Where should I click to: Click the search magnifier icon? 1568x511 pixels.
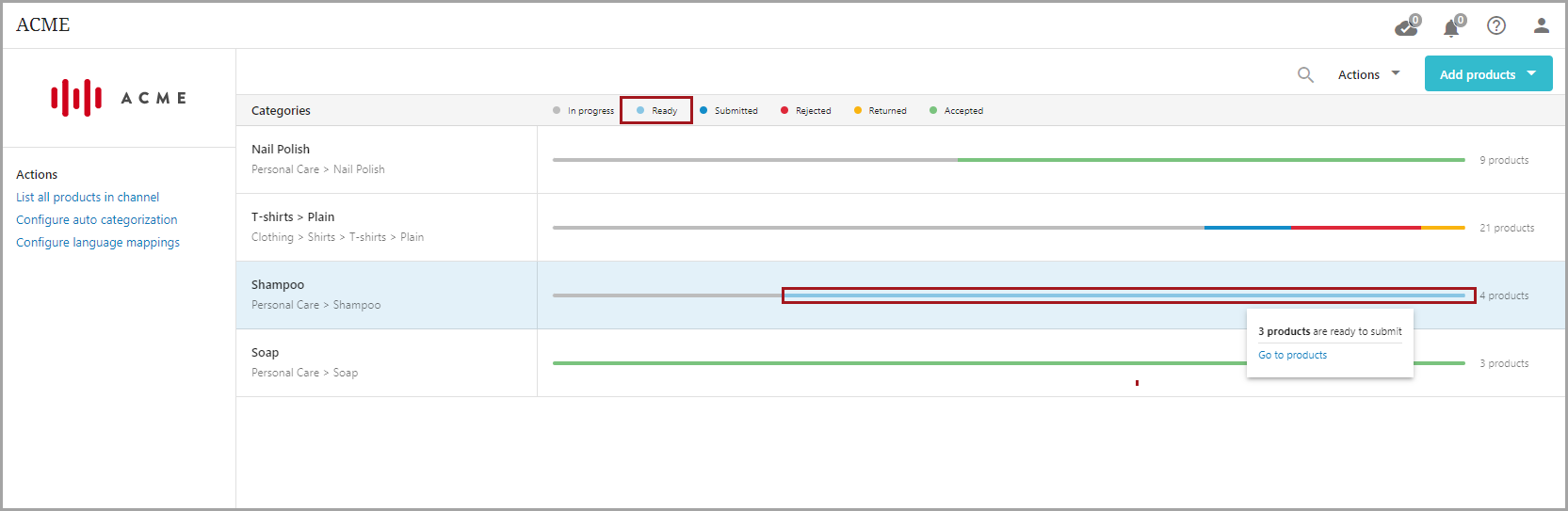[1305, 74]
